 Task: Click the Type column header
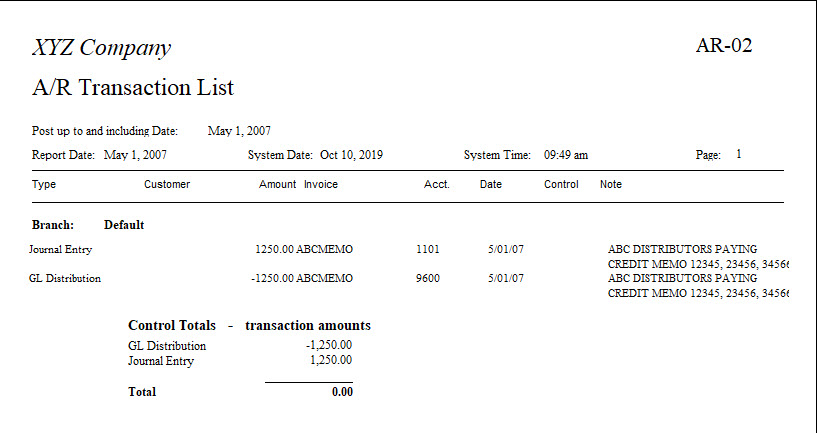pos(44,184)
